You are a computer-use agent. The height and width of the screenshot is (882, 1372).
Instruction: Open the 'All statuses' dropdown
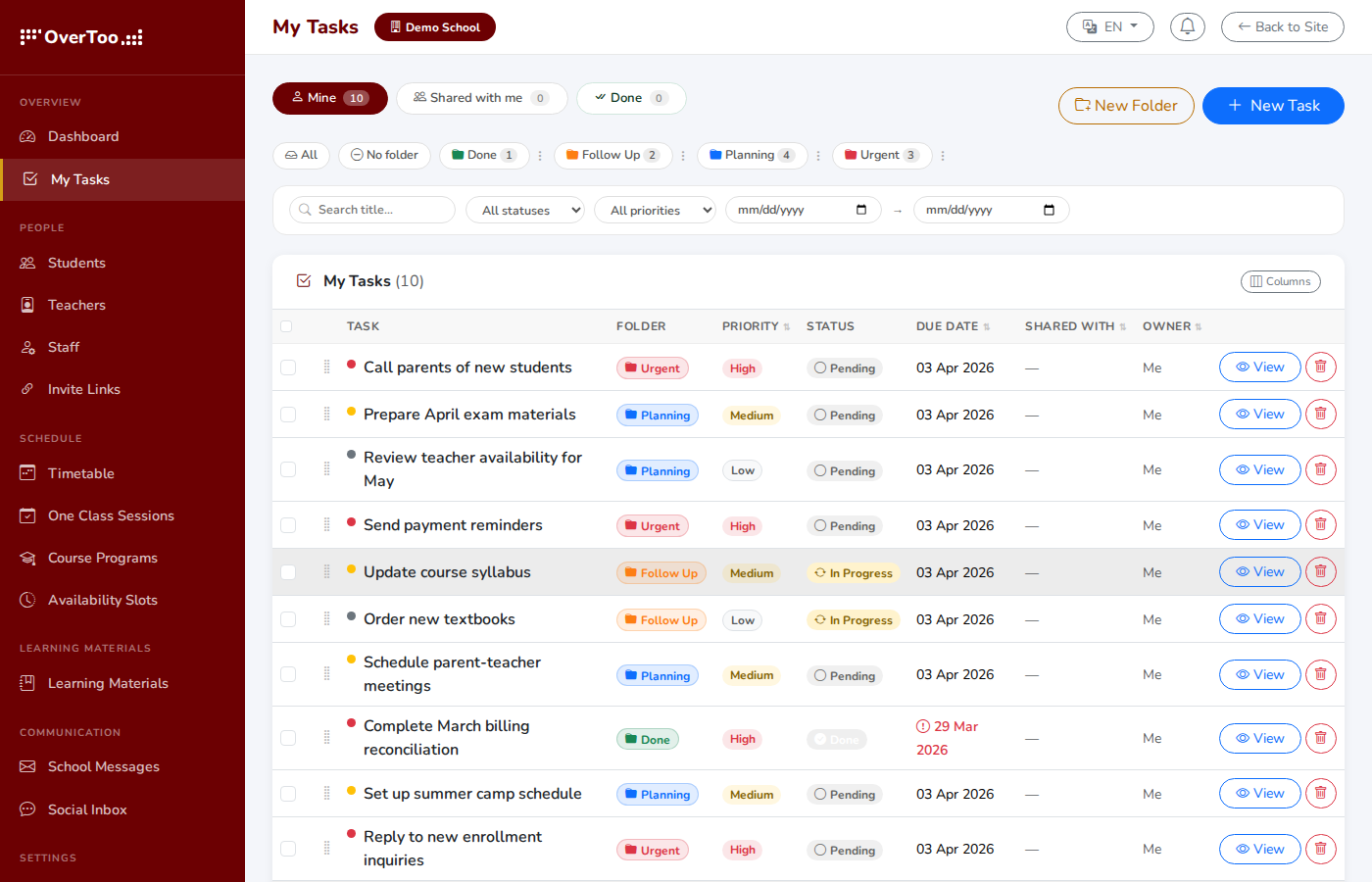pyautogui.click(x=525, y=210)
